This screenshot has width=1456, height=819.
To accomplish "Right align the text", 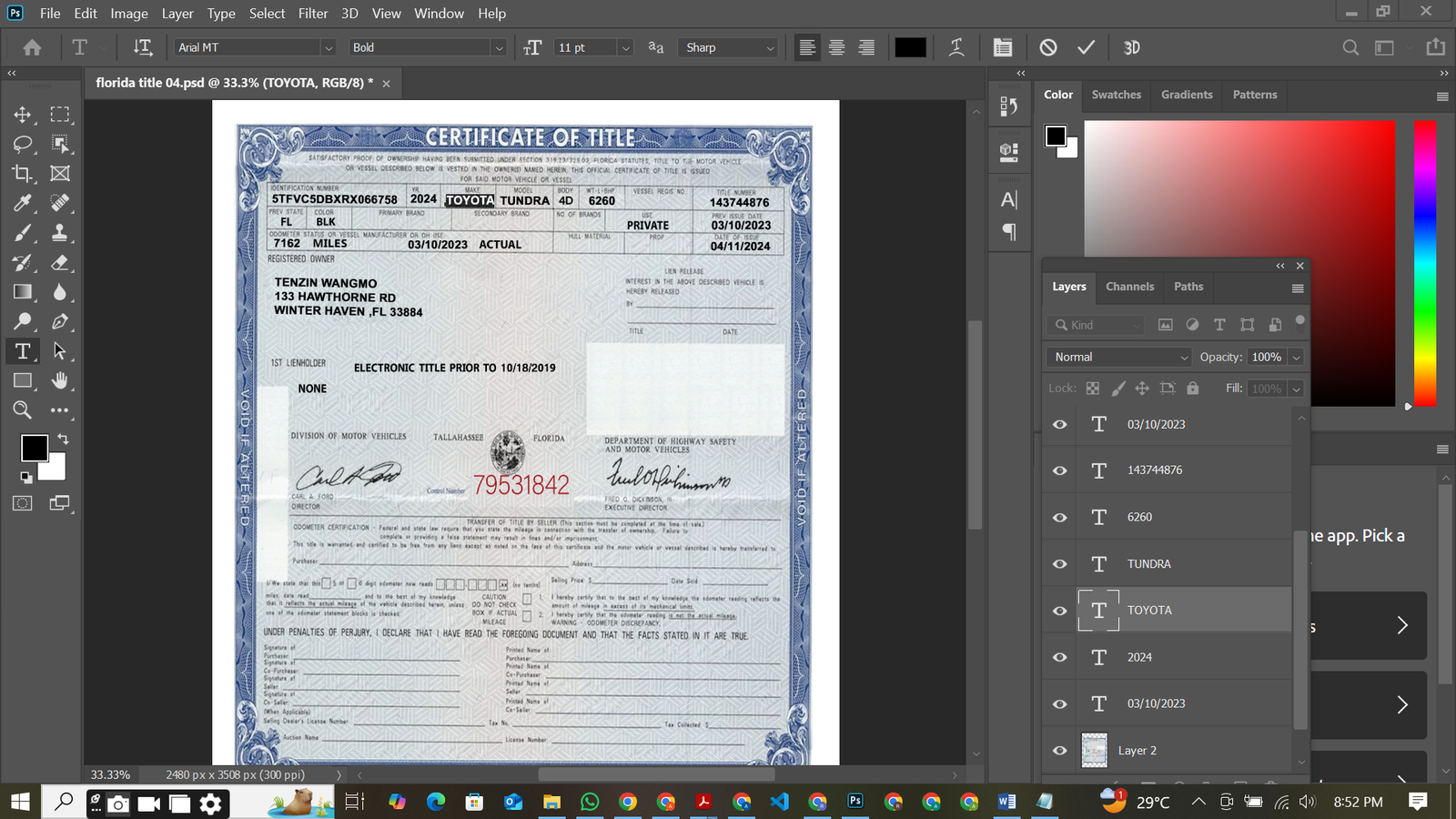I will [x=866, y=47].
